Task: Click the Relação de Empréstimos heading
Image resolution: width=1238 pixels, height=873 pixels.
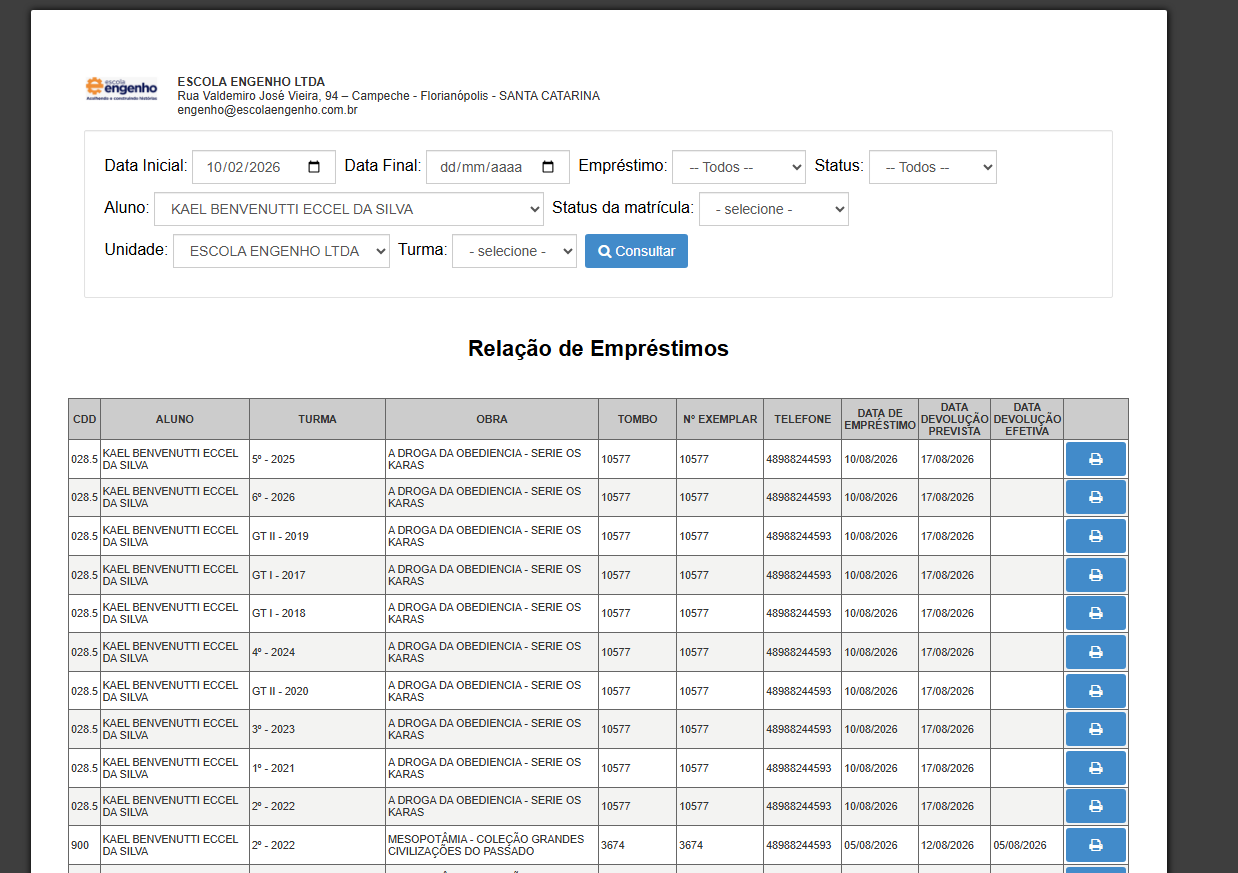Action: (x=598, y=348)
